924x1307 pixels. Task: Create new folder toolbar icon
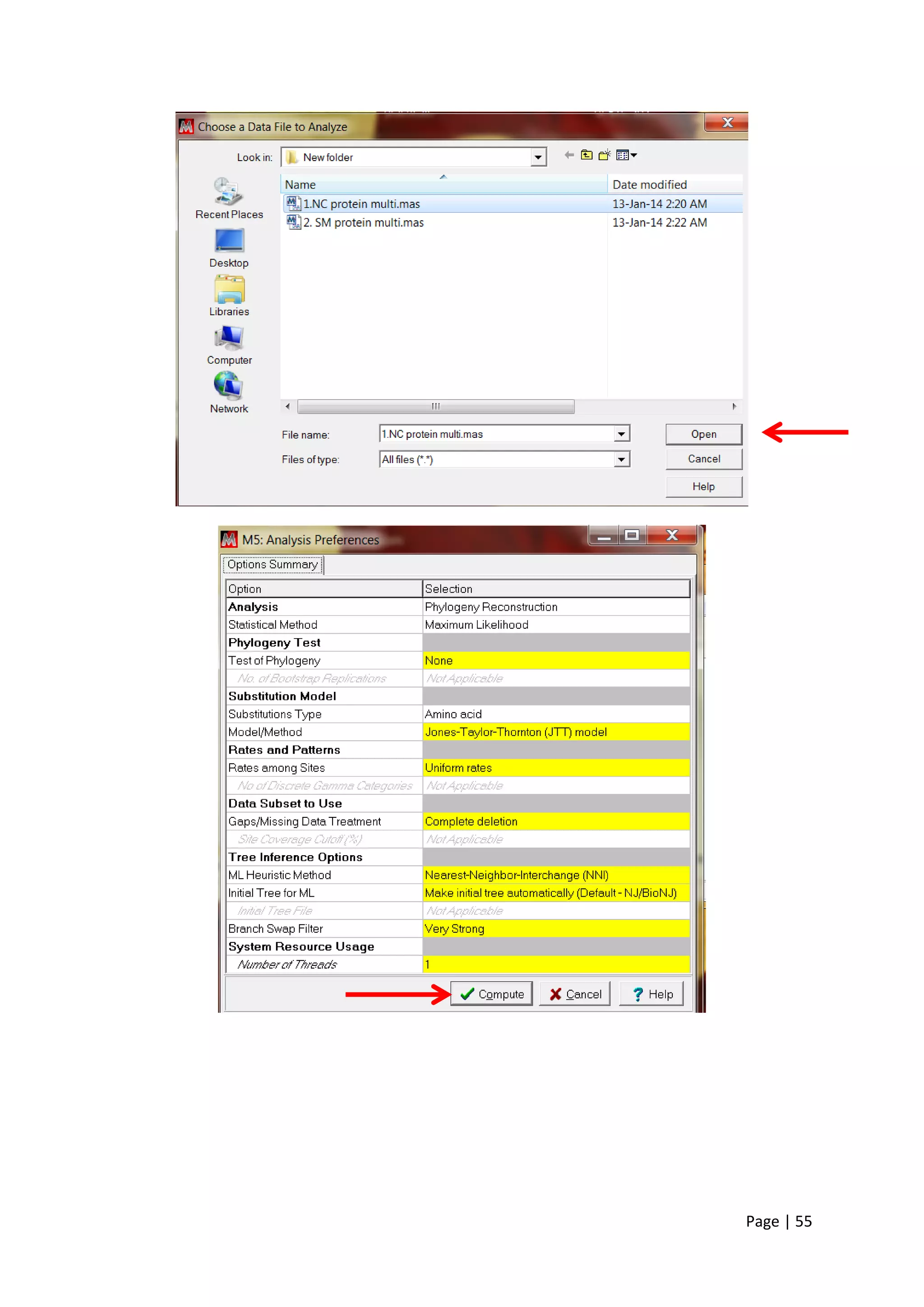click(604, 155)
